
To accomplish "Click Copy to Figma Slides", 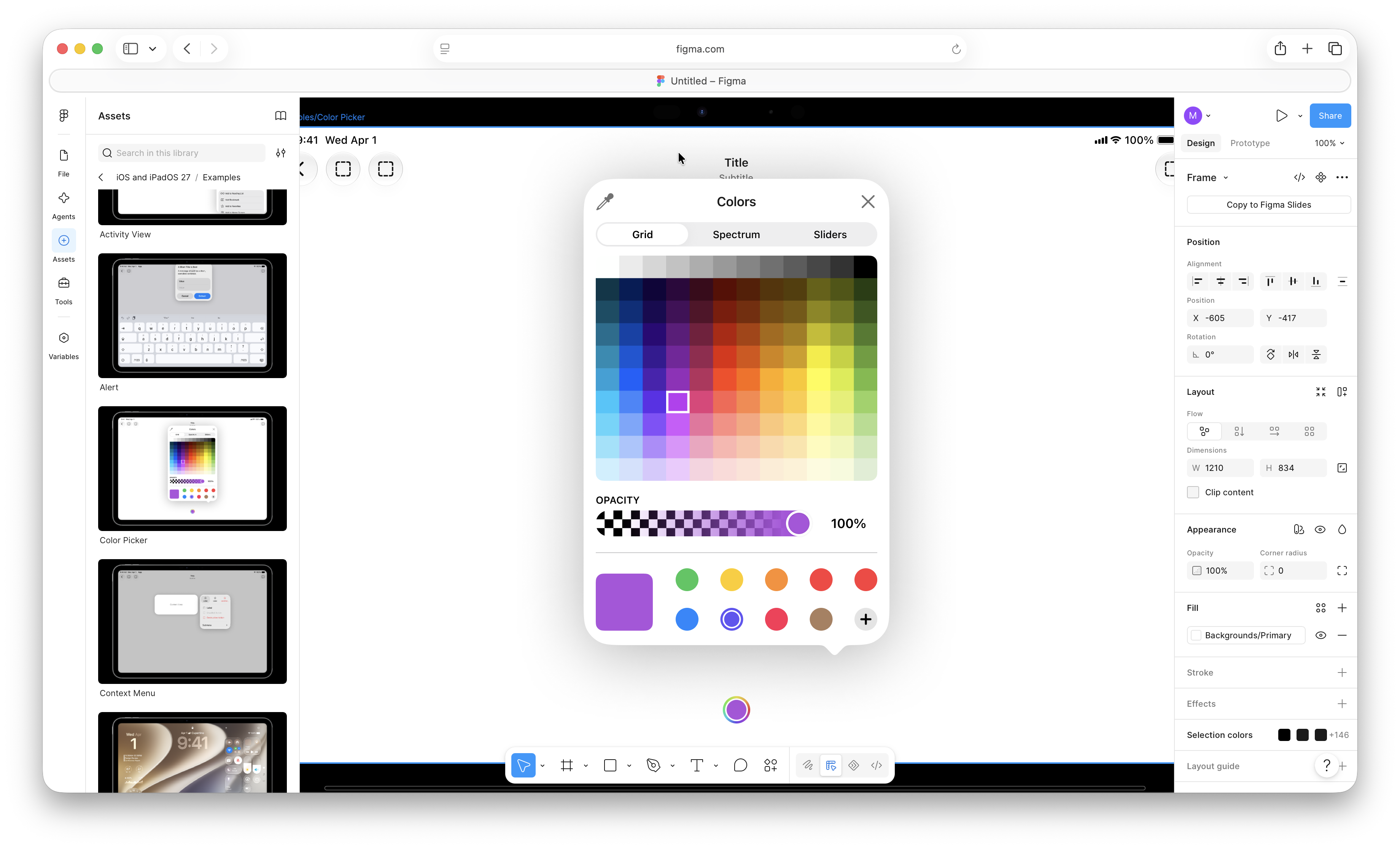I will (1269, 205).
